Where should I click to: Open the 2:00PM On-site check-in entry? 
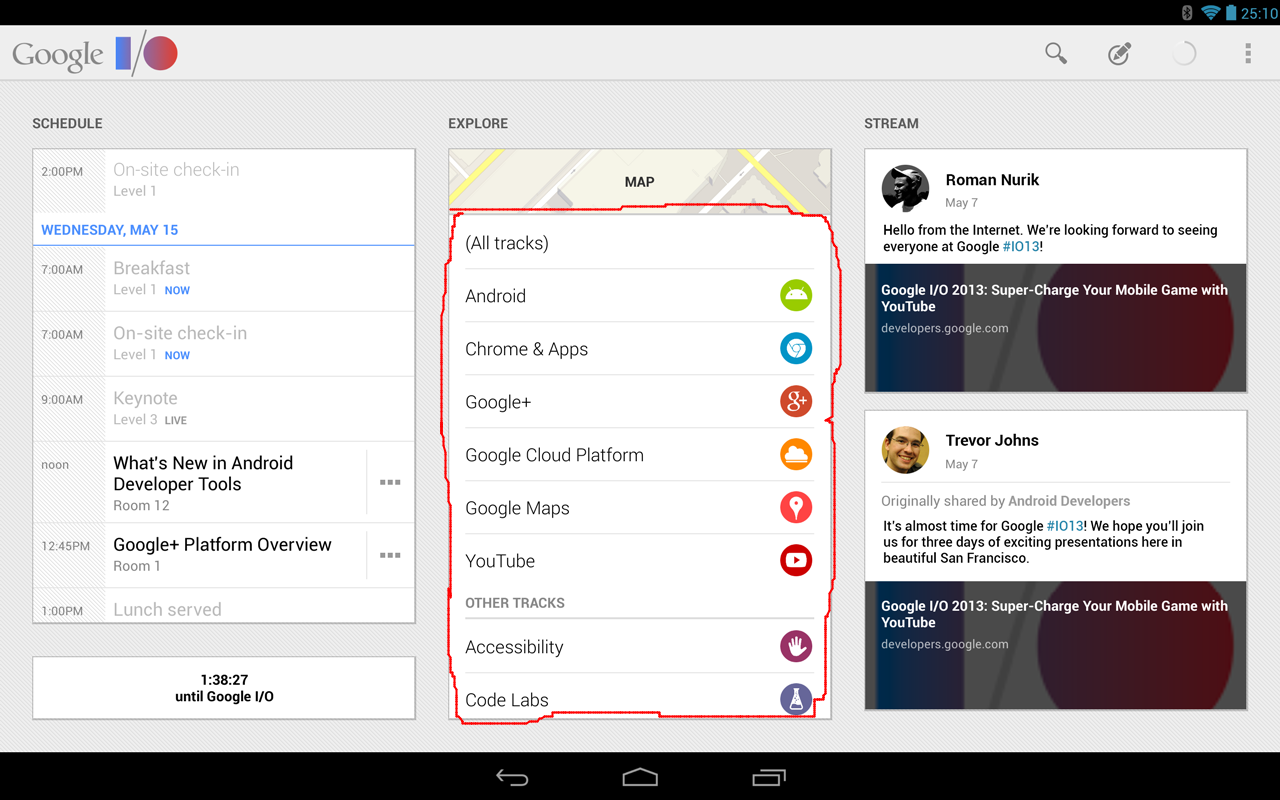click(224, 180)
